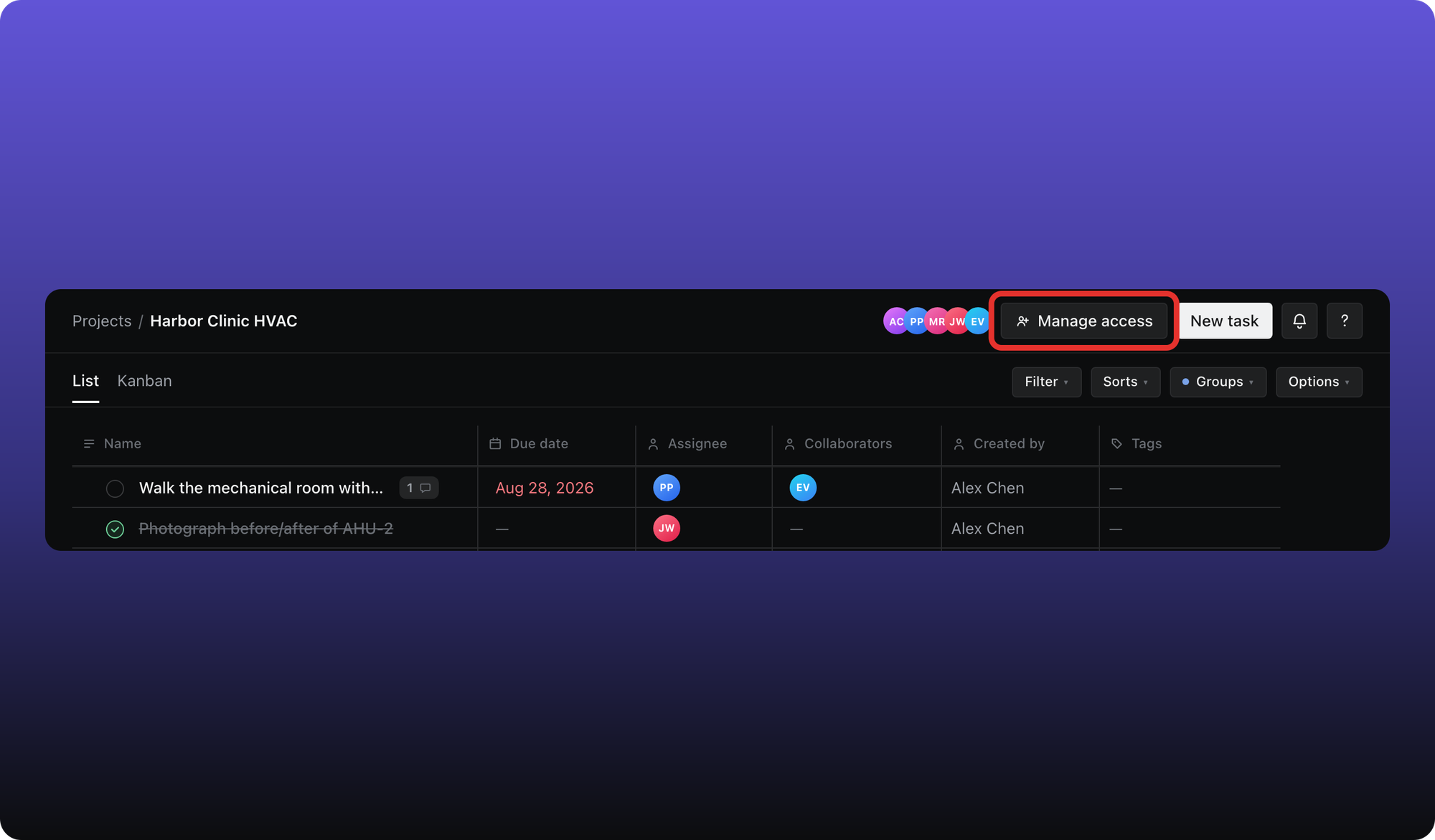Open comment badge on Walk the mechanical room task
This screenshot has width=1435, height=840.
tap(419, 488)
